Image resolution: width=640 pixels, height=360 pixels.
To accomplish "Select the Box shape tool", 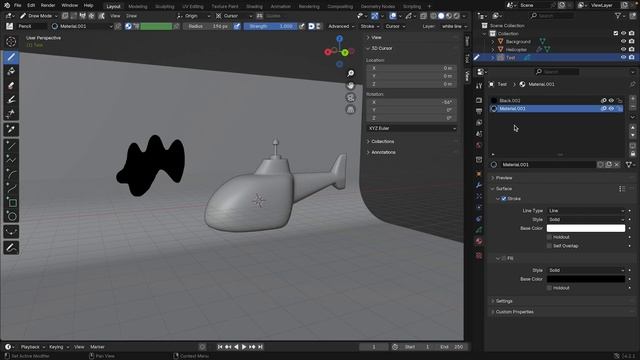I will pos(11,203).
